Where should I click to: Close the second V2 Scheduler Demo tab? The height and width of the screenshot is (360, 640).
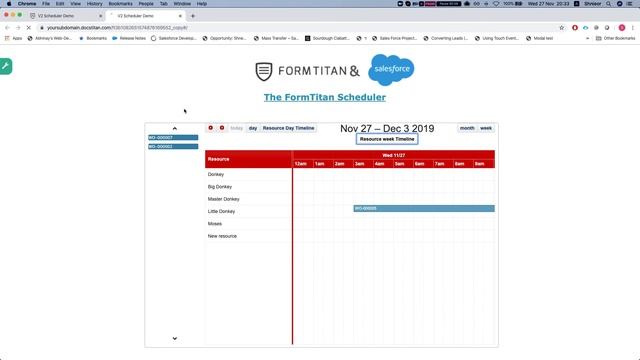180,16
